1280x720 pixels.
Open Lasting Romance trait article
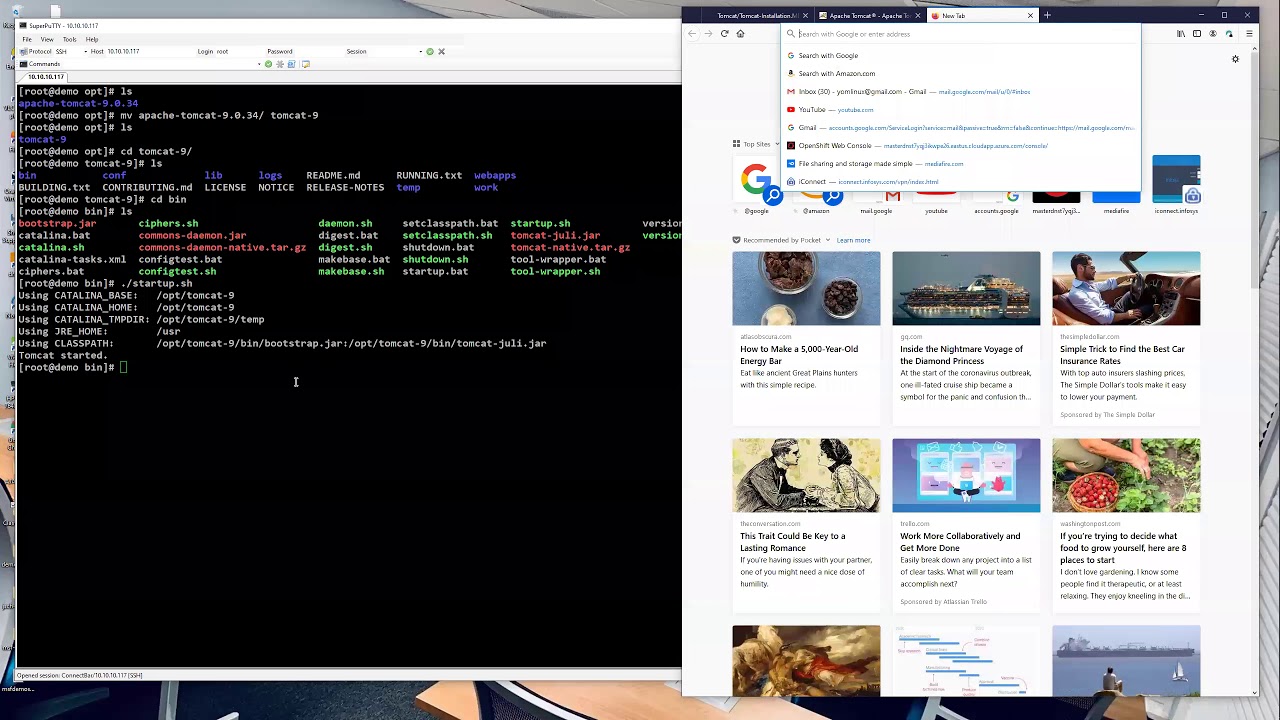pos(806,525)
